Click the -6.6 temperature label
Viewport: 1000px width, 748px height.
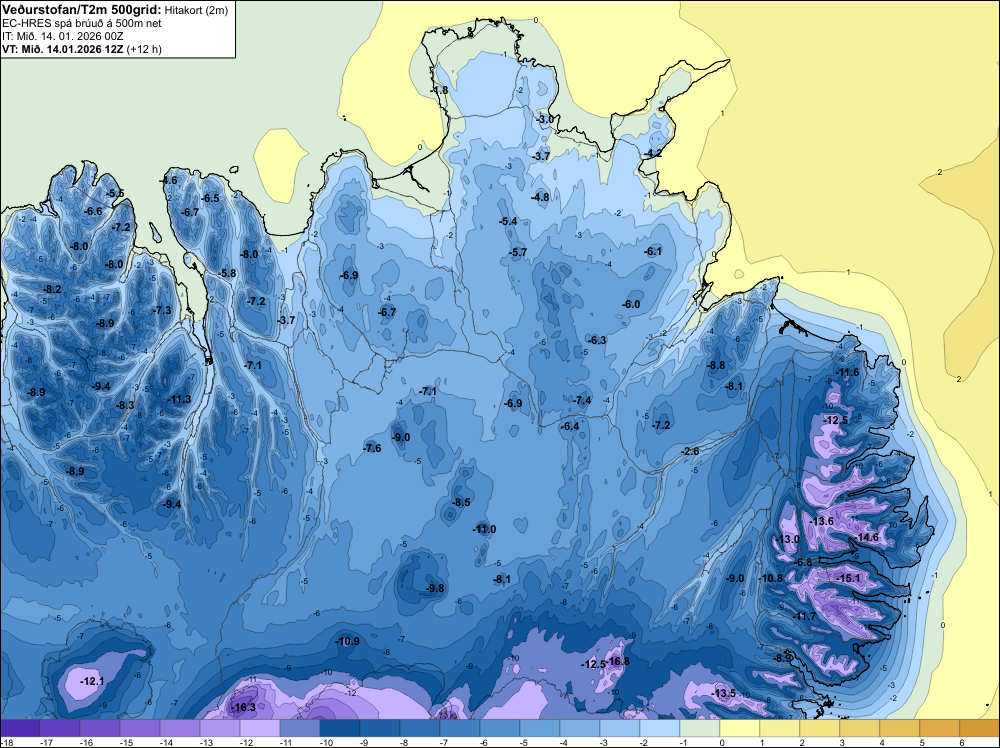[94, 211]
